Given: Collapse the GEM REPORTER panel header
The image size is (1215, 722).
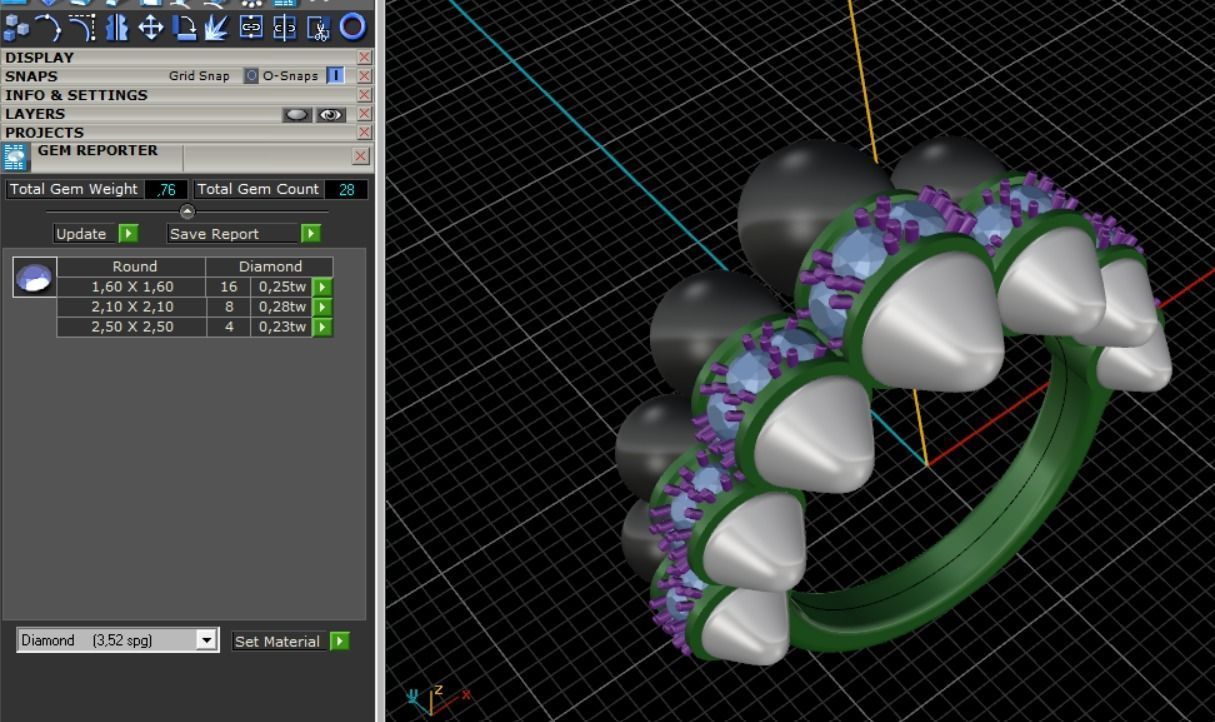Looking at the screenshot, I should tap(98, 151).
